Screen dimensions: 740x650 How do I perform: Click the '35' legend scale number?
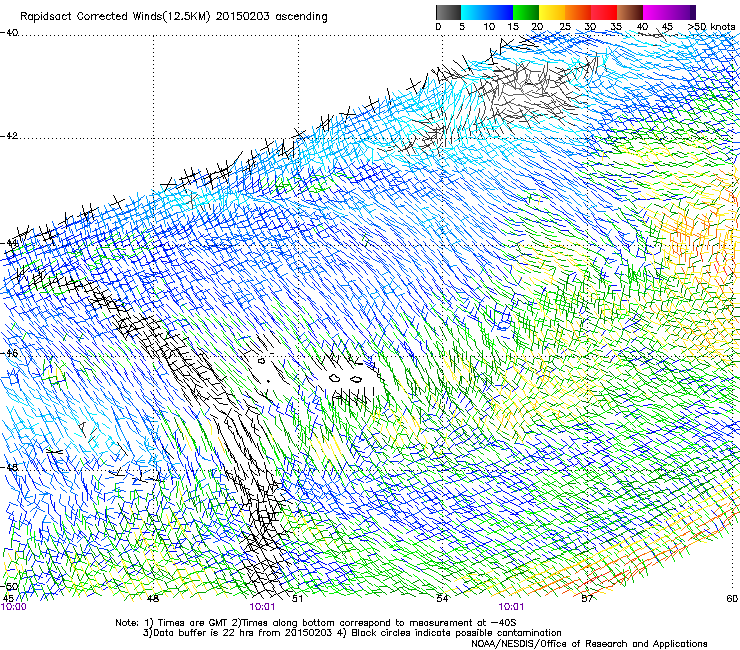tap(616, 27)
